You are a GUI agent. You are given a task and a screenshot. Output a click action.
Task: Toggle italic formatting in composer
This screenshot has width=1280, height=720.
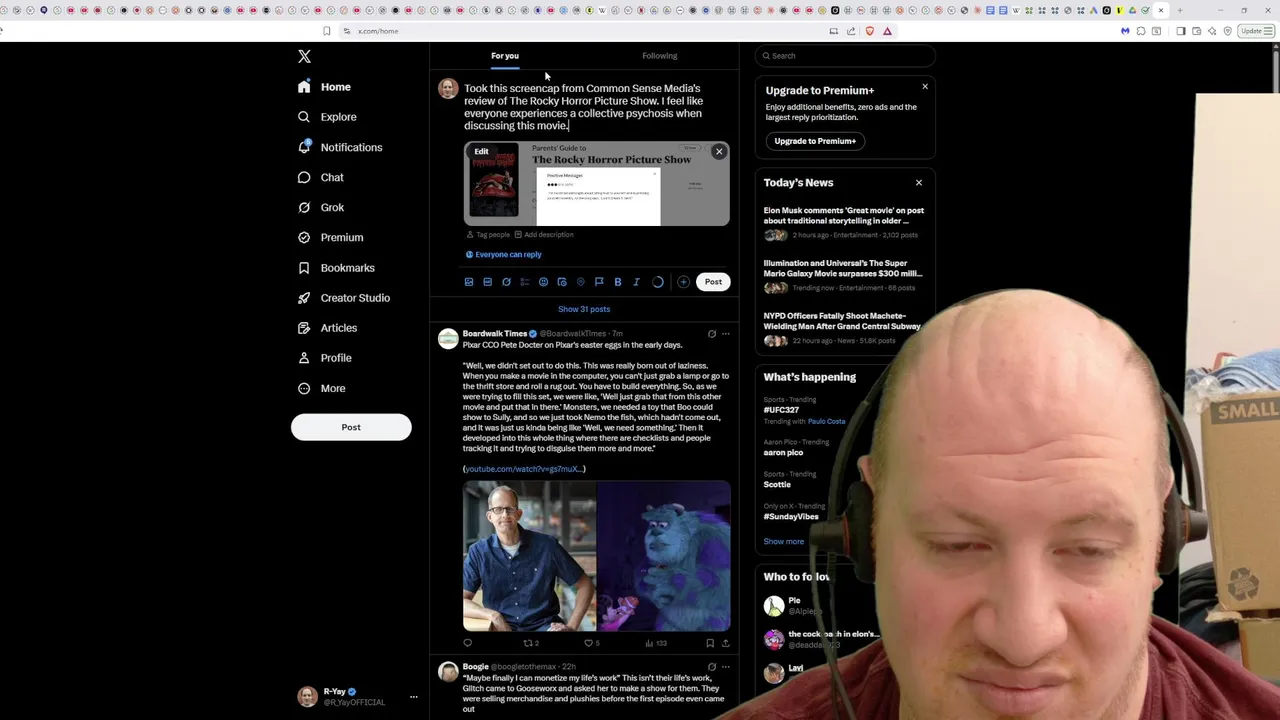[x=636, y=282]
